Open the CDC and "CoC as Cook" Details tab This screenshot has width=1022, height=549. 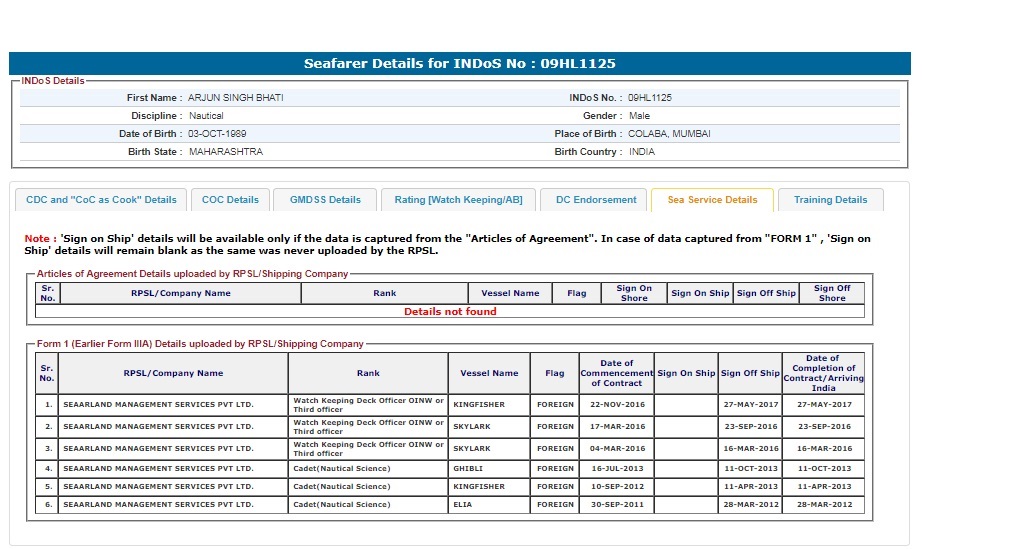101,200
